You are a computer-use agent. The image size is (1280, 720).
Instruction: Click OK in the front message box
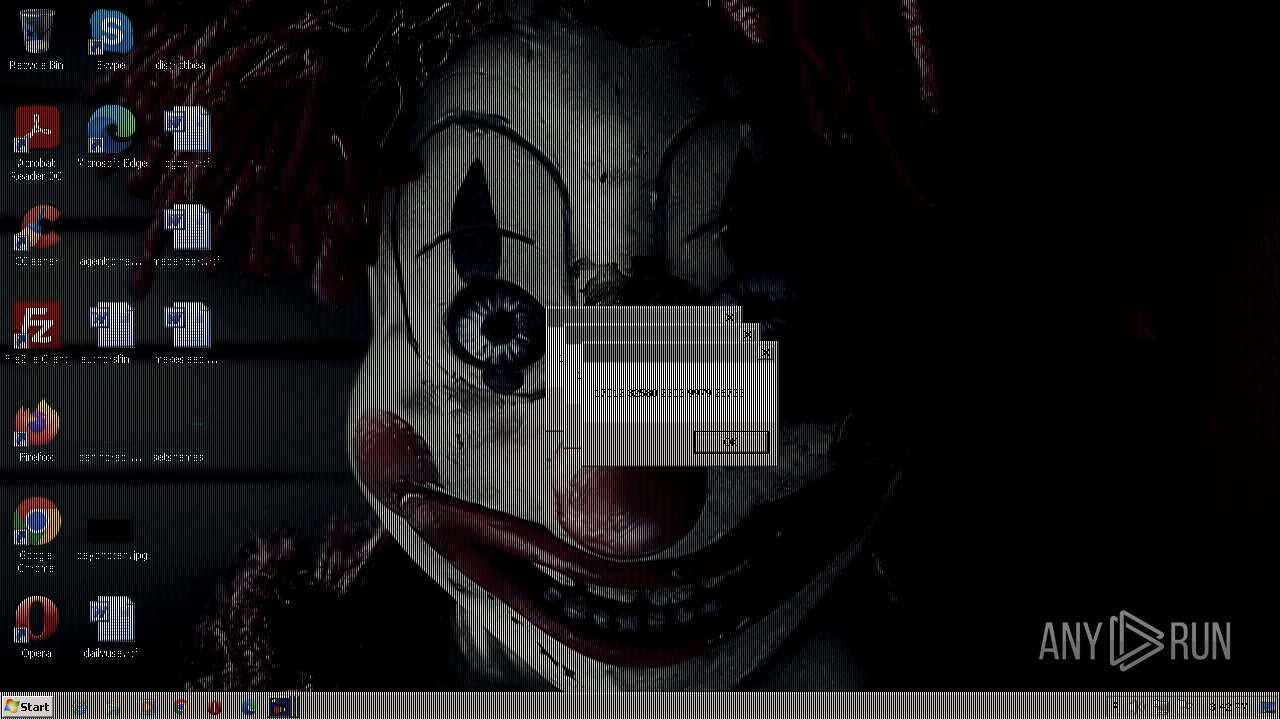[732, 443]
